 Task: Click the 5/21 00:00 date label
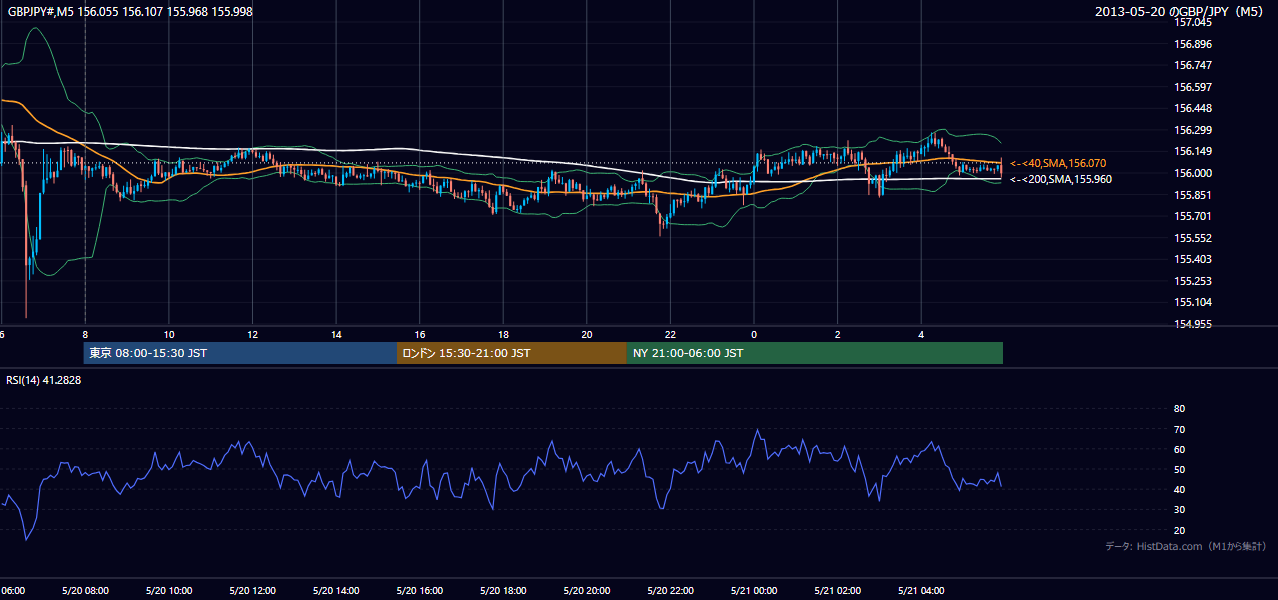point(753,590)
